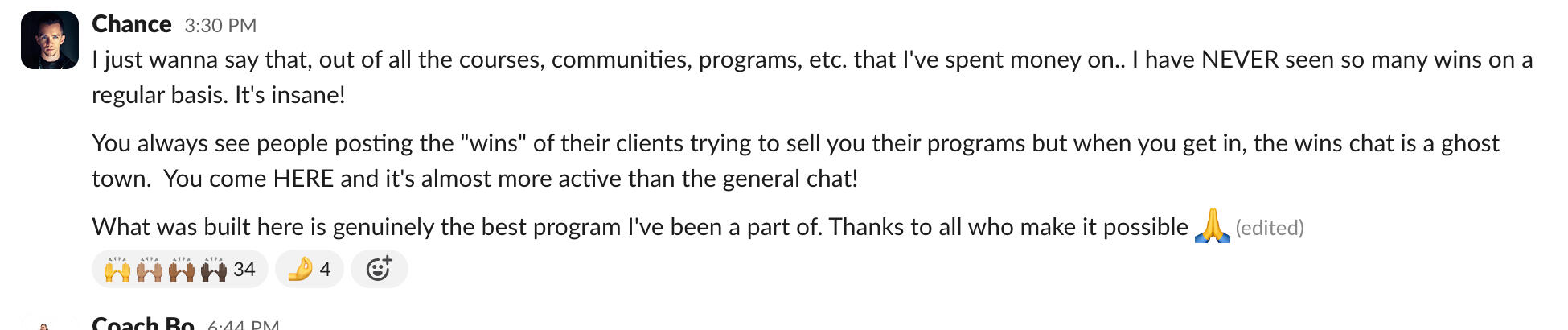Viewport: 1568px width, 330px height.
Task: Toggle the pinching hand reaction with 4 count
Action: coord(310,269)
